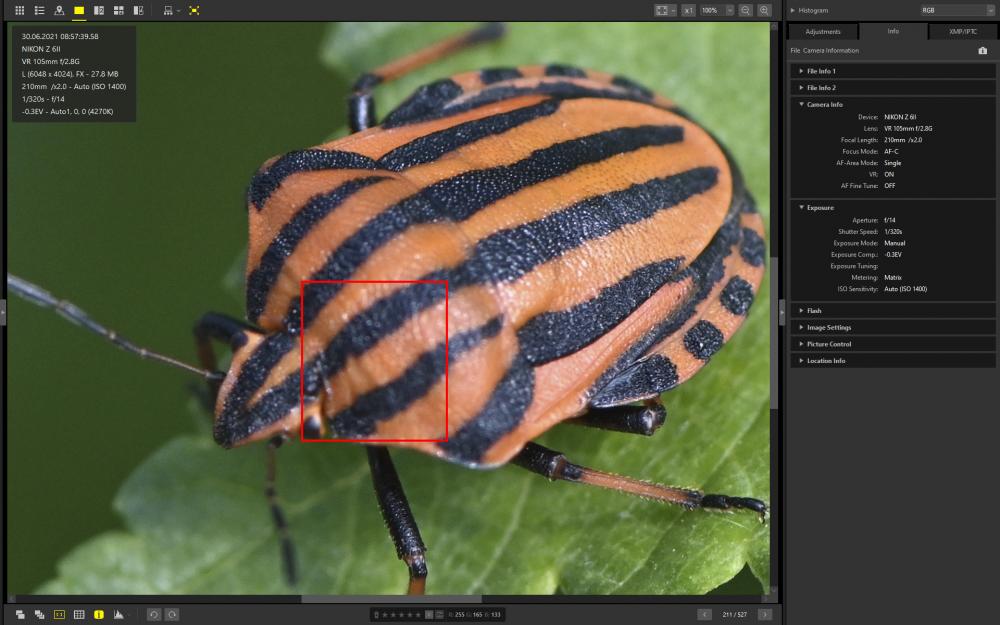Expand the Location Info section
This screenshot has height=625, width=1000.
(893, 360)
